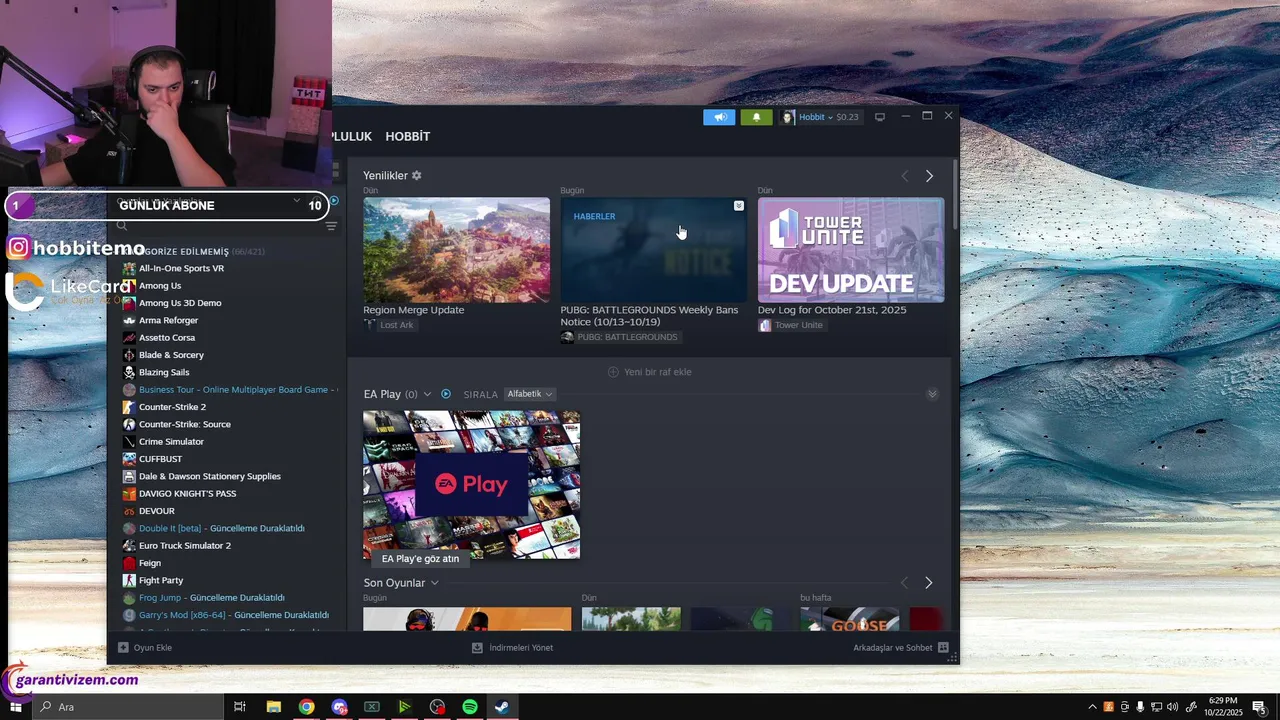This screenshot has height=720, width=1280.
Task: Click Yeni bir raf ekle
Action: coord(650,372)
